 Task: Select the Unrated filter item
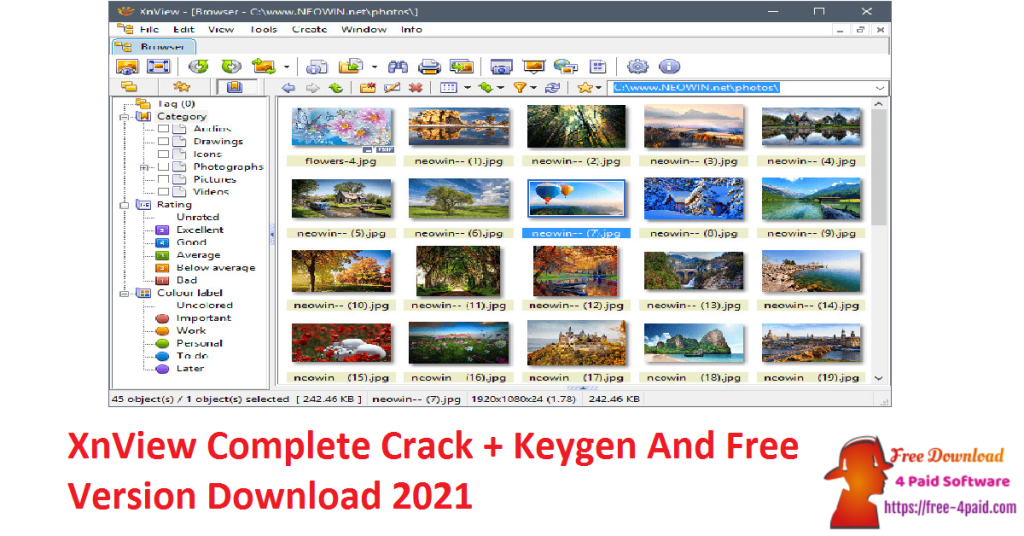click(197, 217)
